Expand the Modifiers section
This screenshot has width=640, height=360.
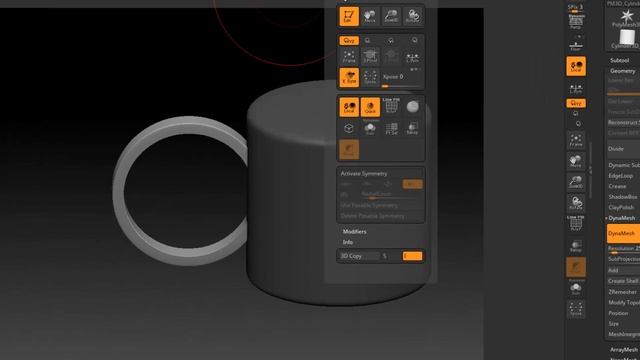point(354,231)
